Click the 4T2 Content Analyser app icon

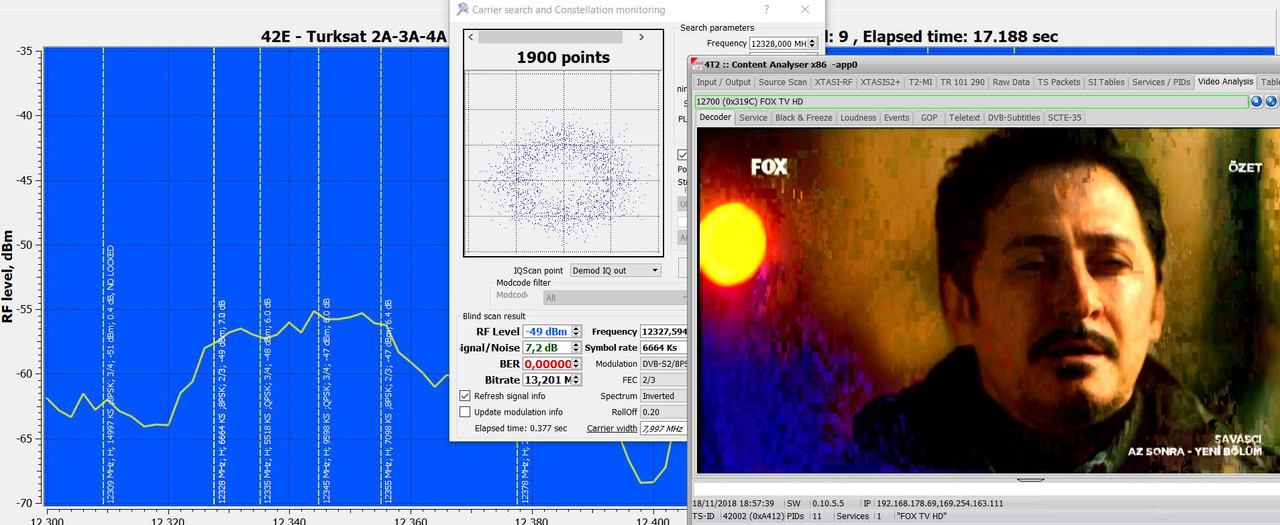[x=697, y=63]
